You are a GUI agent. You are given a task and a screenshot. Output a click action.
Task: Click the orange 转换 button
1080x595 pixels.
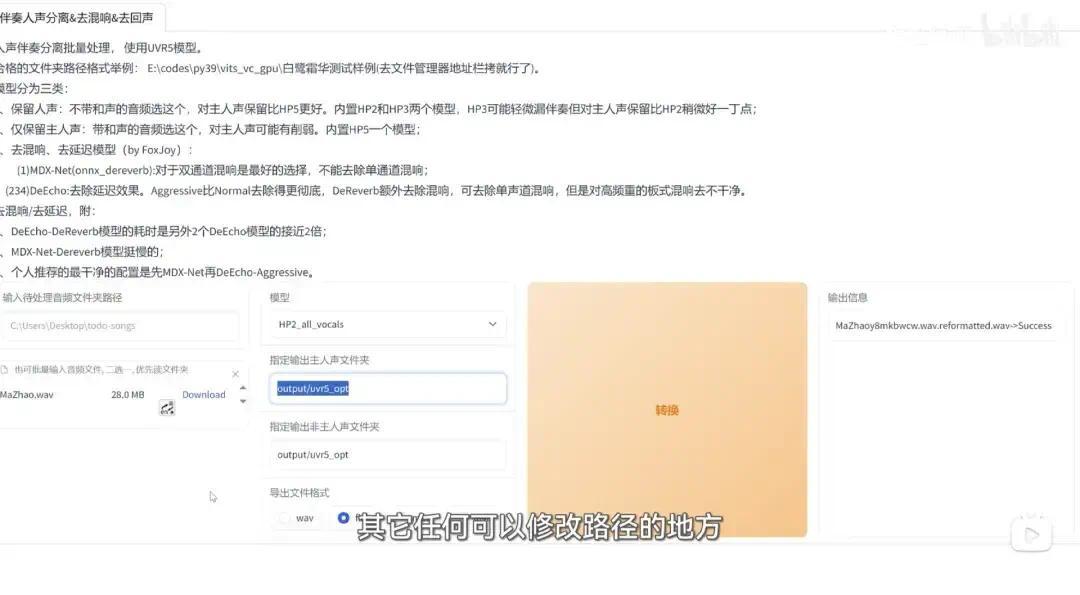tap(667, 410)
